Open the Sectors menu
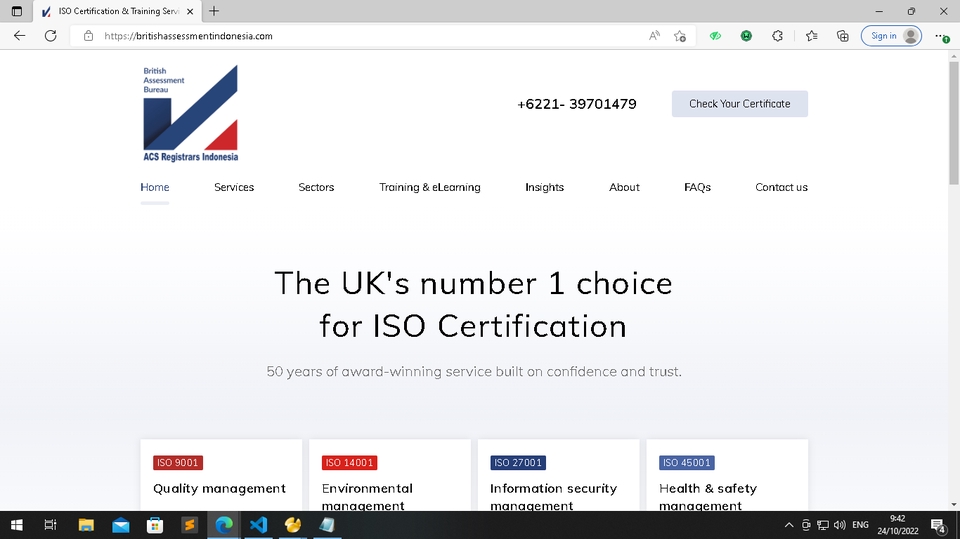This screenshot has width=960, height=539. tap(316, 187)
